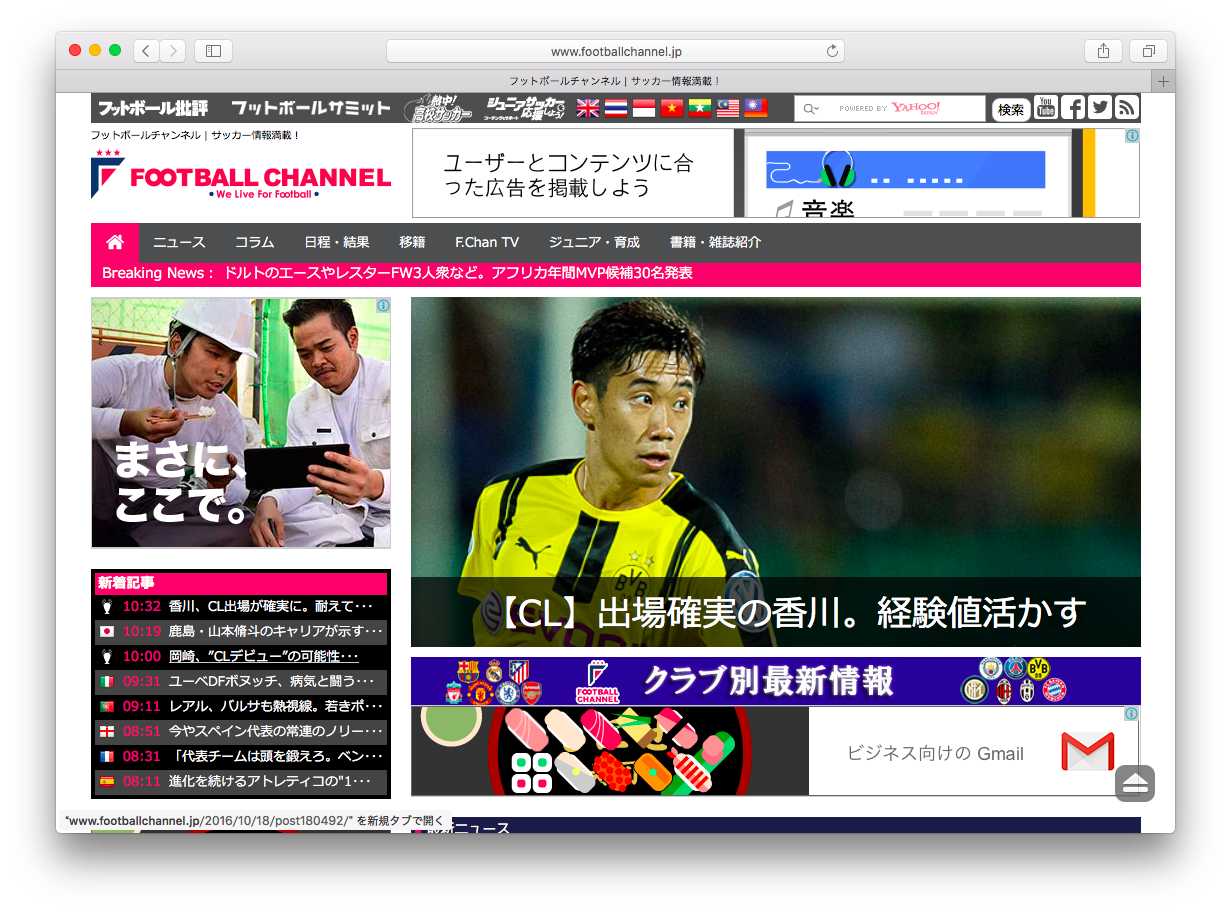
Task: Open the フットボール批評 link
Action: click(153, 108)
